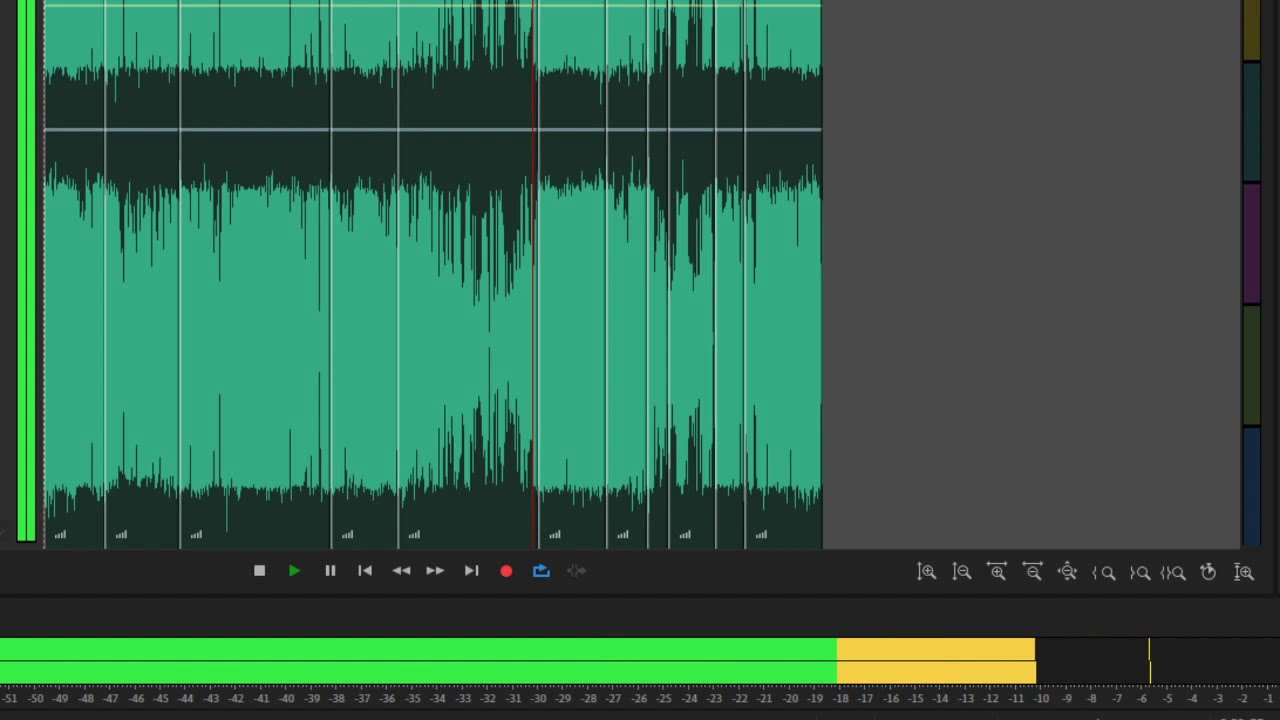Click the -18 value on the dB scale
Image resolution: width=1280 pixels, height=720 pixels.
pos(840,699)
